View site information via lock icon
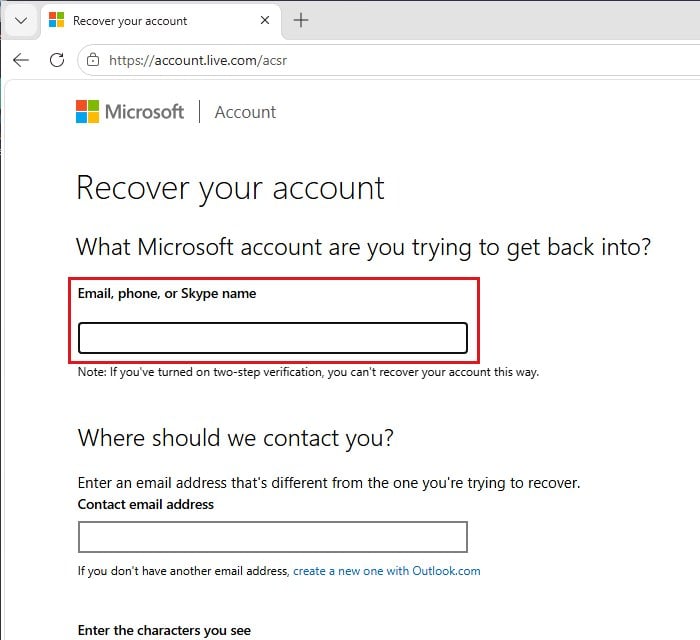This screenshot has height=640, width=700. click(x=93, y=60)
